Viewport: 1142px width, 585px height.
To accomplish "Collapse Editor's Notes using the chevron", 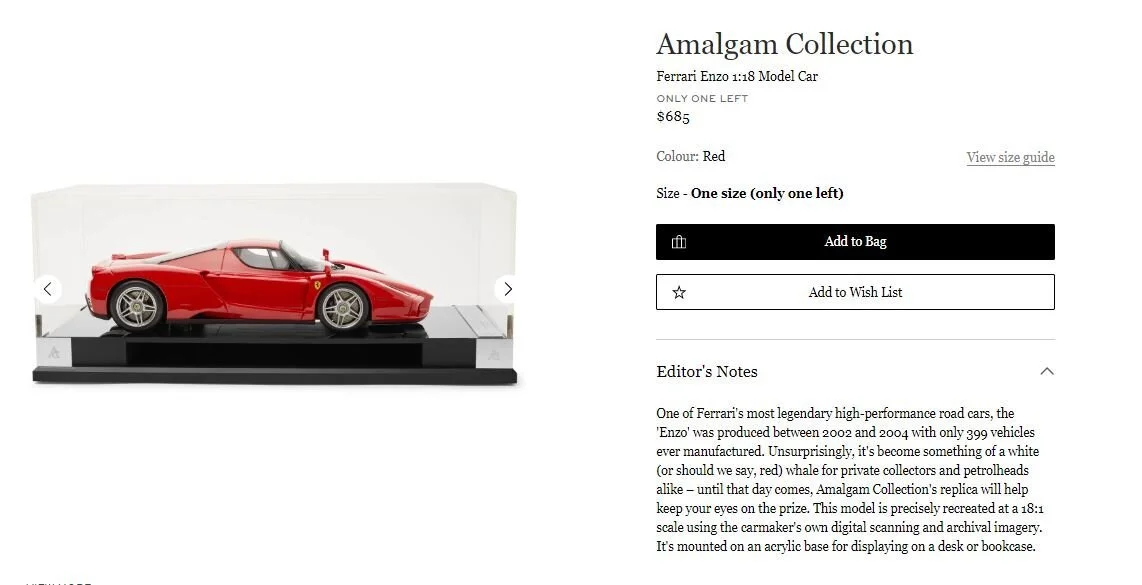I will (1047, 372).
